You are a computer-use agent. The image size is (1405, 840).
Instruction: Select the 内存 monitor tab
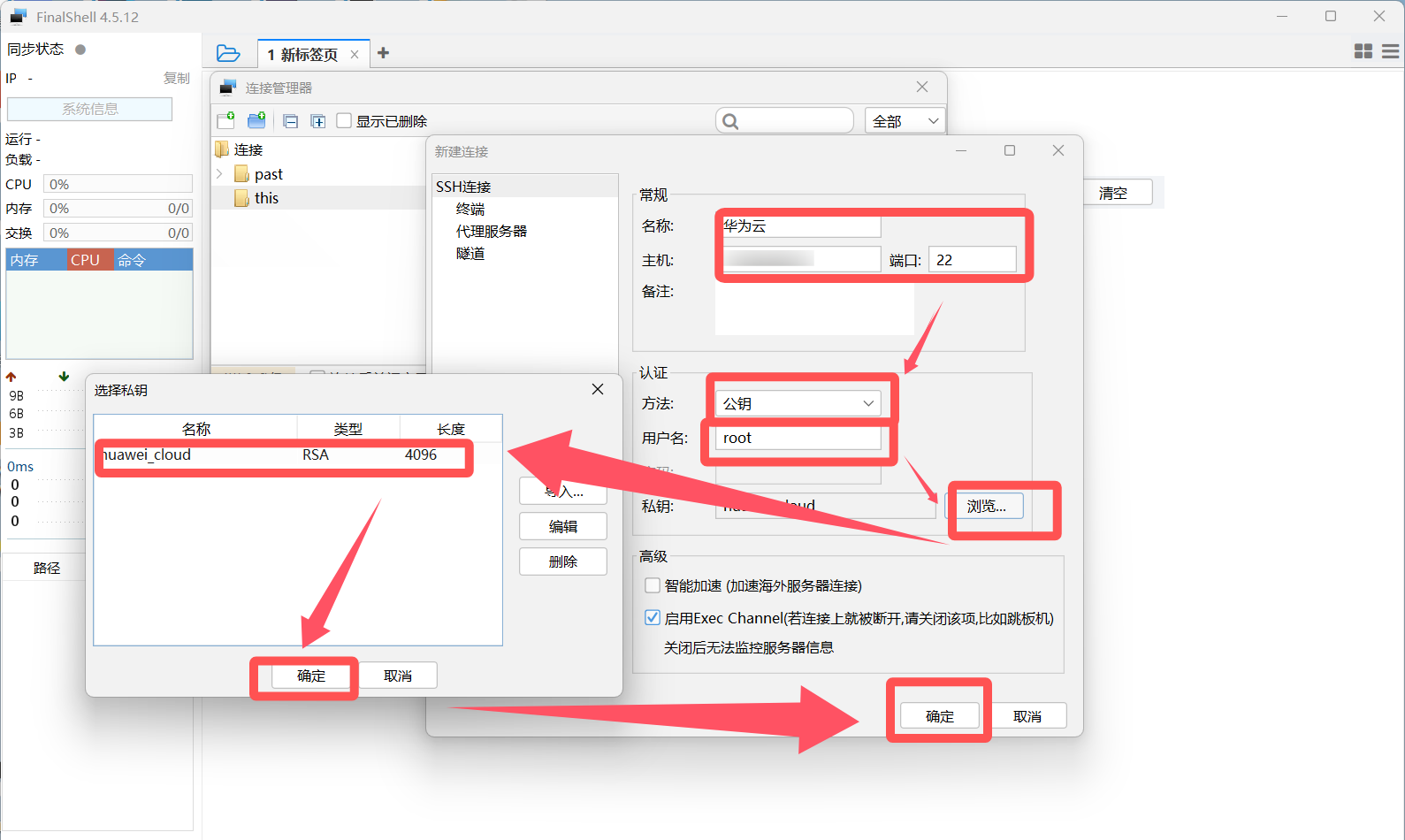pos(36,260)
